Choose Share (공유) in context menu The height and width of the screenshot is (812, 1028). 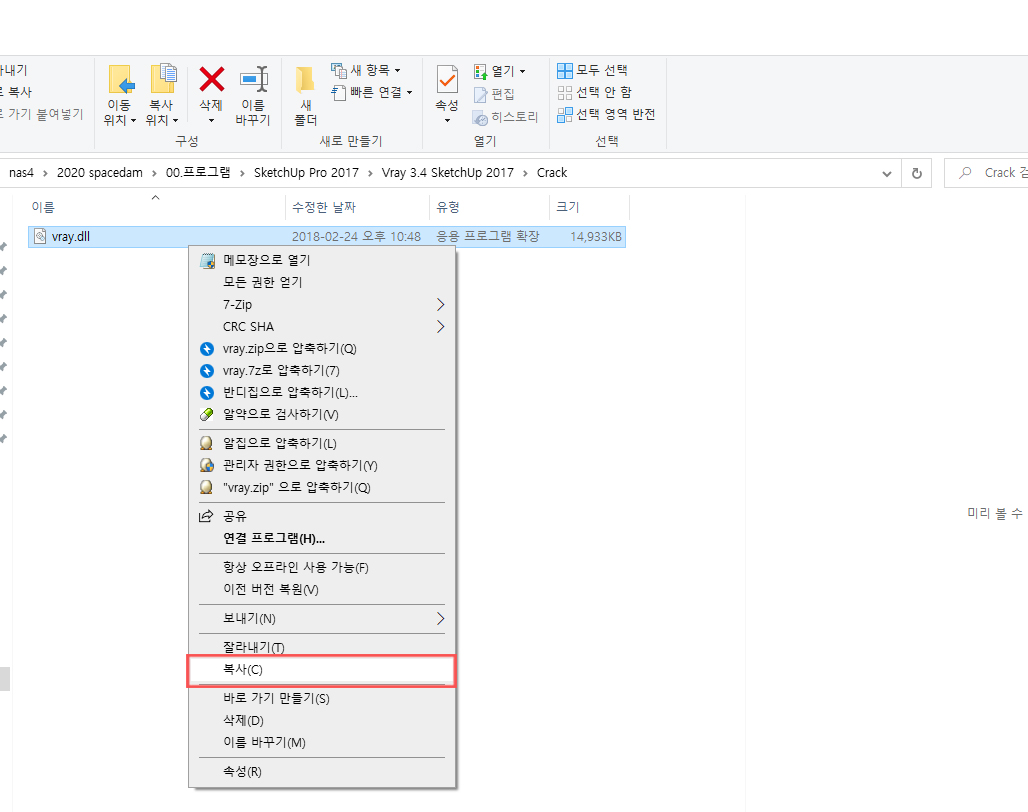click(x=322, y=516)
